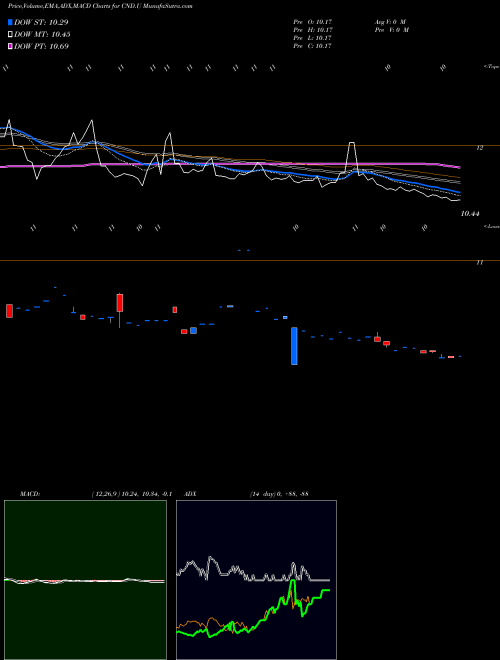This screenshot has width=500, height=660.
Task: Click the 'Pre H: 10.17' value
Action: click(x=313, y=30)
